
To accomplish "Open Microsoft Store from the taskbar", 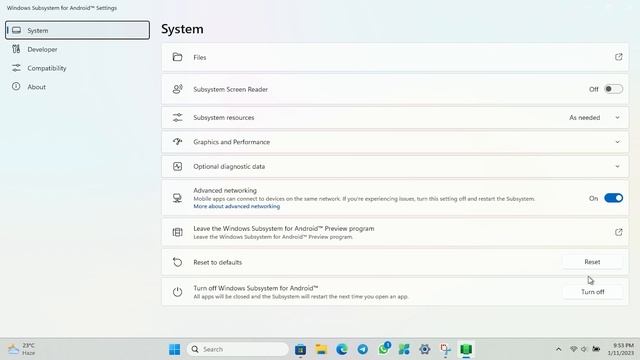I will click(300, 349).
